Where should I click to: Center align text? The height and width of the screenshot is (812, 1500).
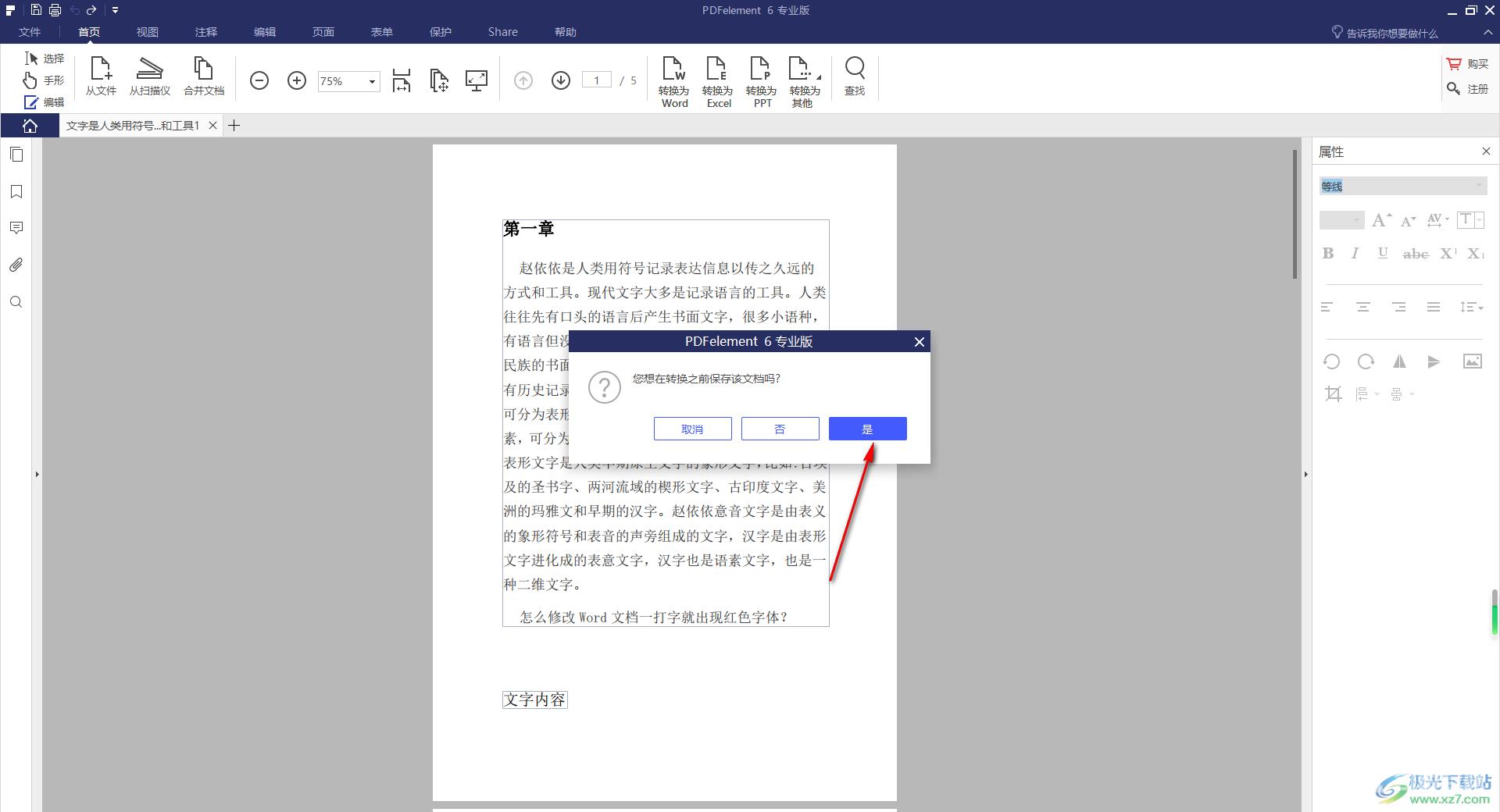[x=1363, y=307]
